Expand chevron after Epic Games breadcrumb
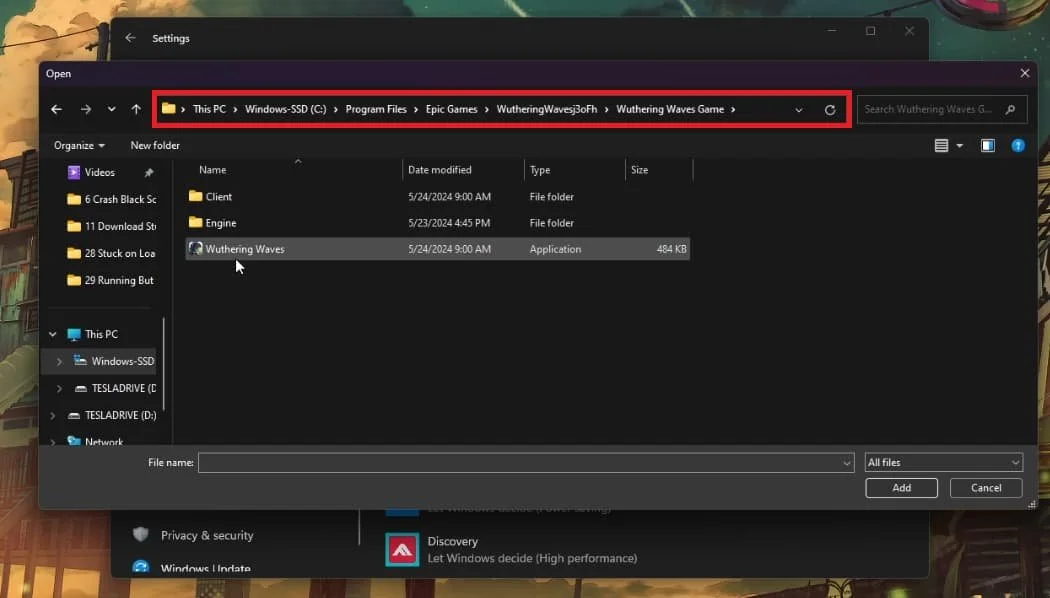This screenshot has width=1050, height=598. click(487, 109)
